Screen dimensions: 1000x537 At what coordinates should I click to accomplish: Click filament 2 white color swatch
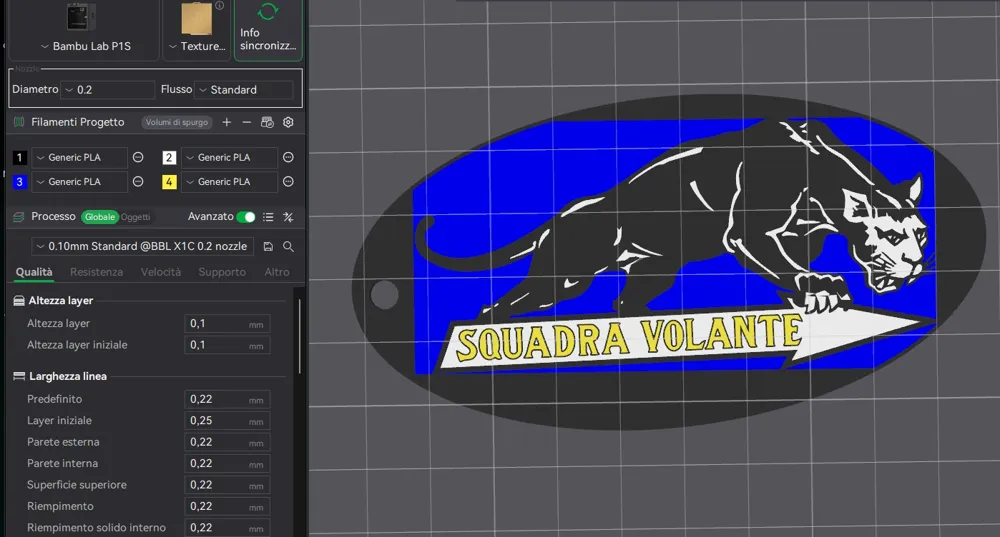(169, 158)
